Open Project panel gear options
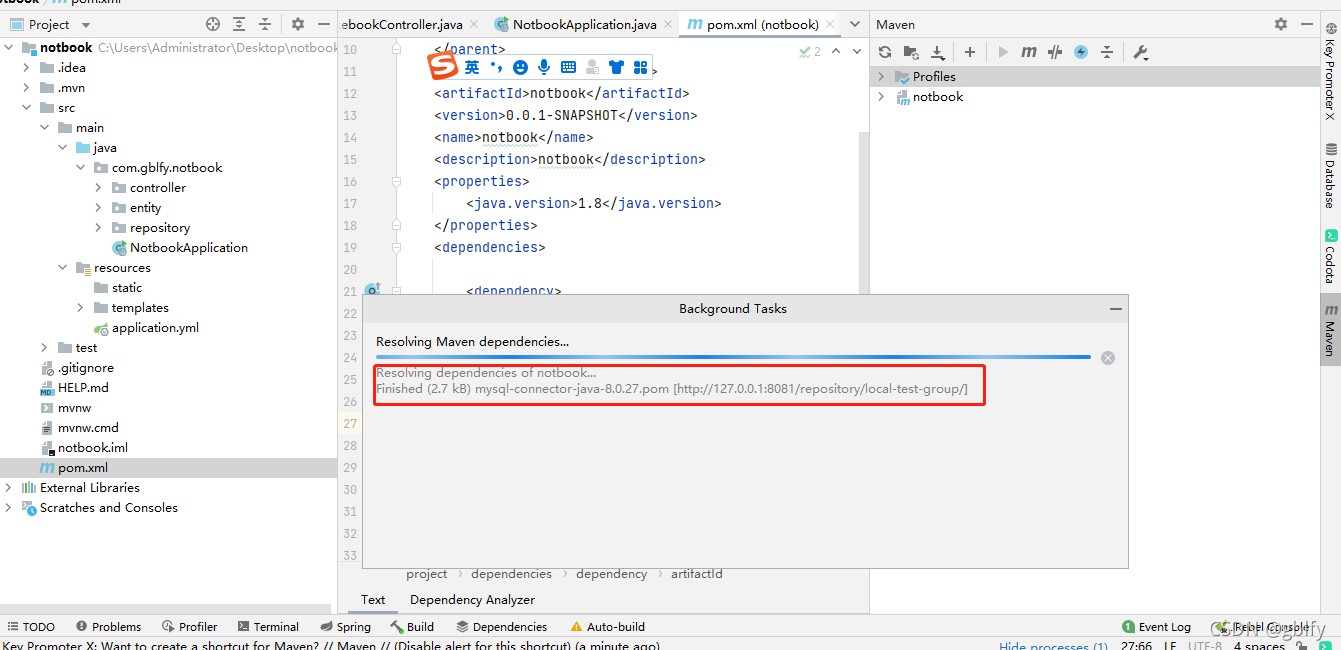This screenshot has width=1341, height=650. [298, 24]
